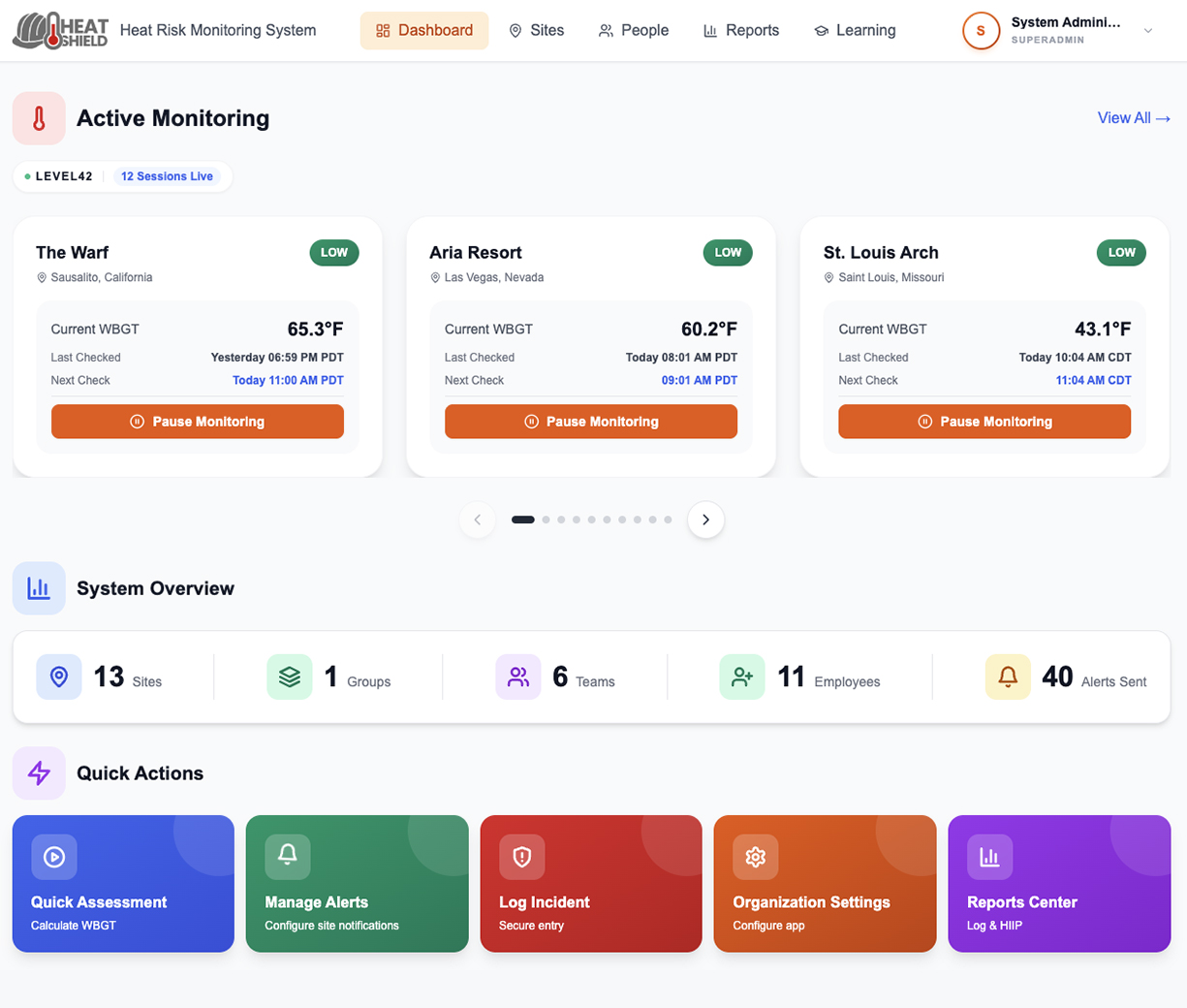Open Organization Settings gear card
1187x1008 pixels.
(825, 883)
